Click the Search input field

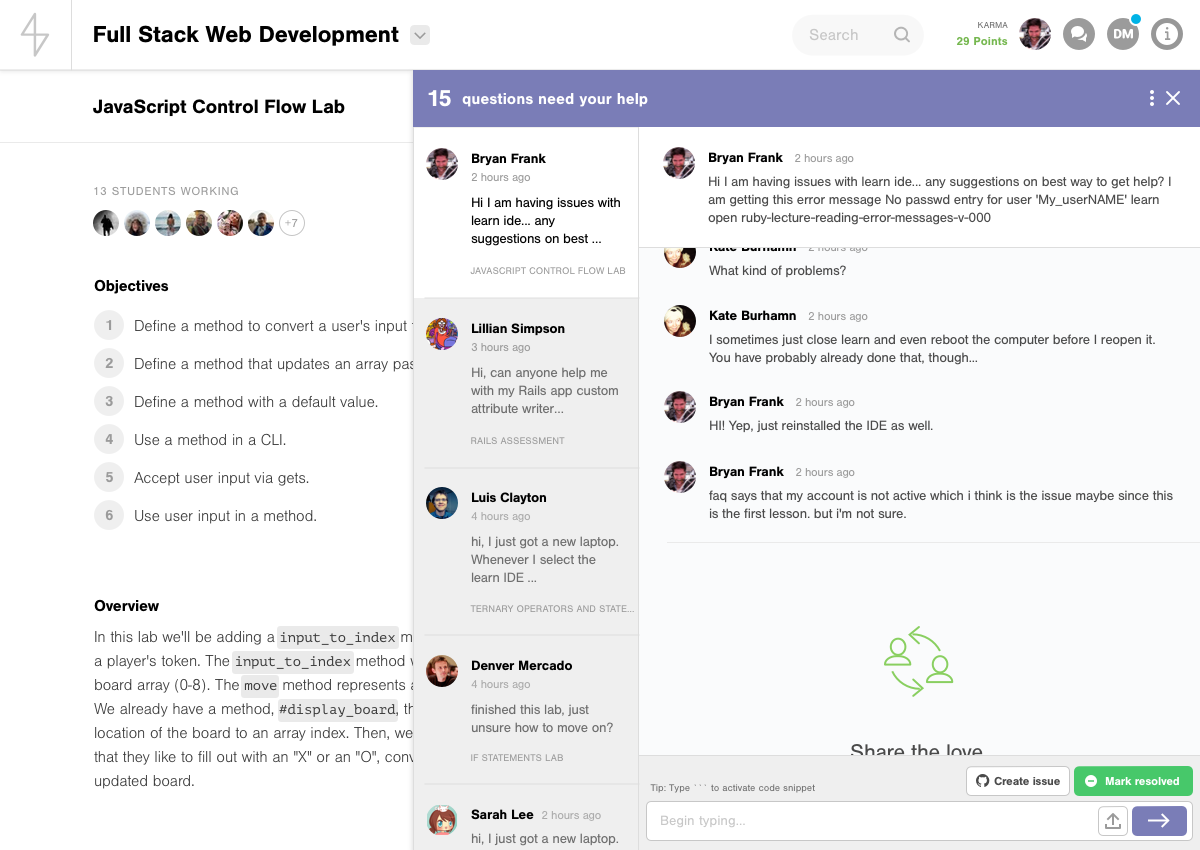point(858,35)
